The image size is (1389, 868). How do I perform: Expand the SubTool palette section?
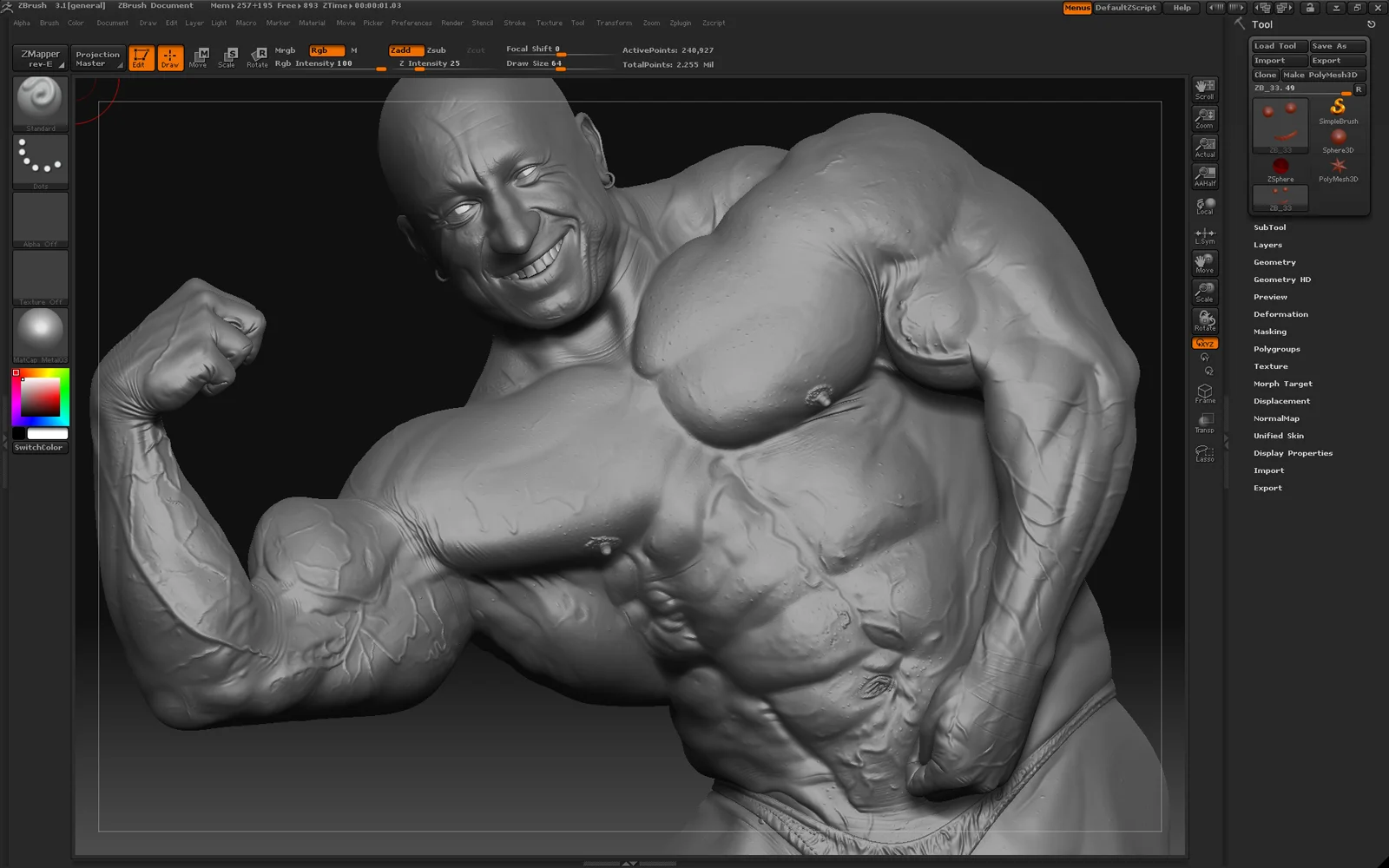tap(1269, 227)
